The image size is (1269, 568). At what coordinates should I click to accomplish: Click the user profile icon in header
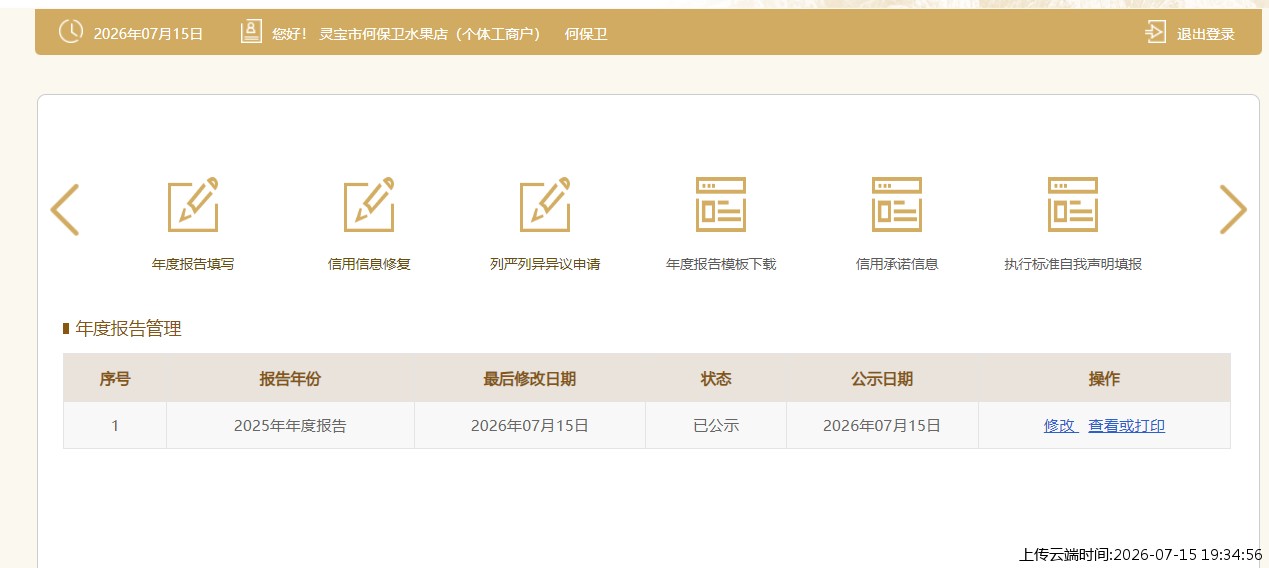[251, 32]
